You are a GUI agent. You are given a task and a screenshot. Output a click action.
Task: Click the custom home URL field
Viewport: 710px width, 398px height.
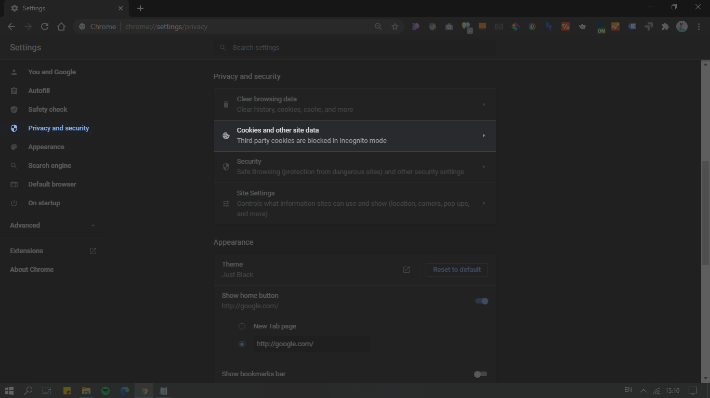point(312,344)
